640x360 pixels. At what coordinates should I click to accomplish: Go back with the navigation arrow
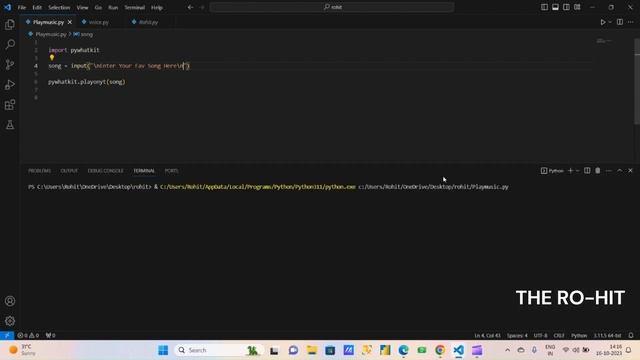[x=190, y=7]
